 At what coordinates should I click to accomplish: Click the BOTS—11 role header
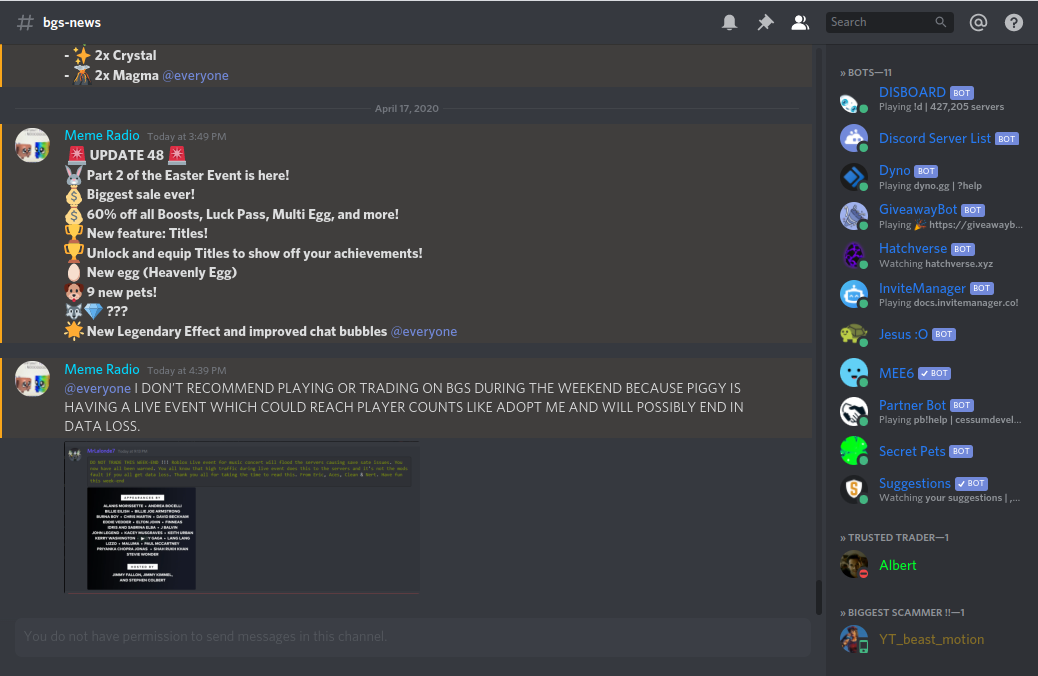pyautogui.click(x=865, y=73)
